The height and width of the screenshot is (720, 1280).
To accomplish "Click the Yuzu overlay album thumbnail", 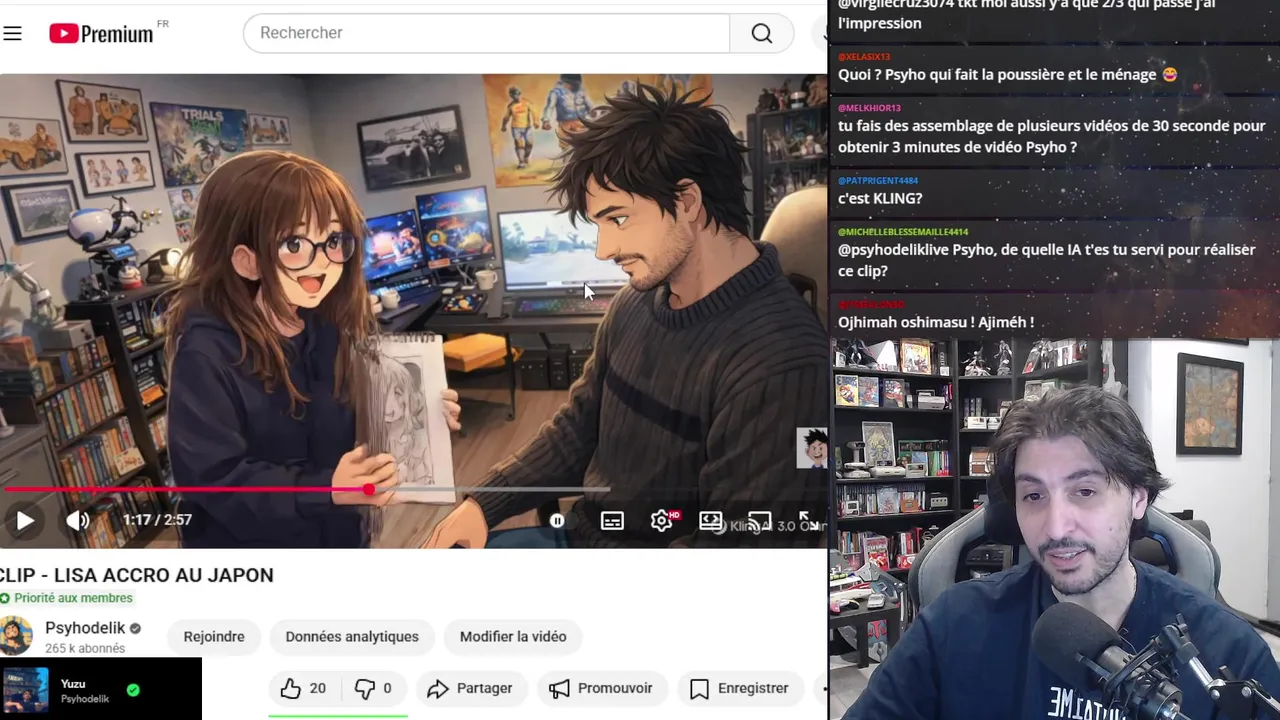I will coord(26,690).
